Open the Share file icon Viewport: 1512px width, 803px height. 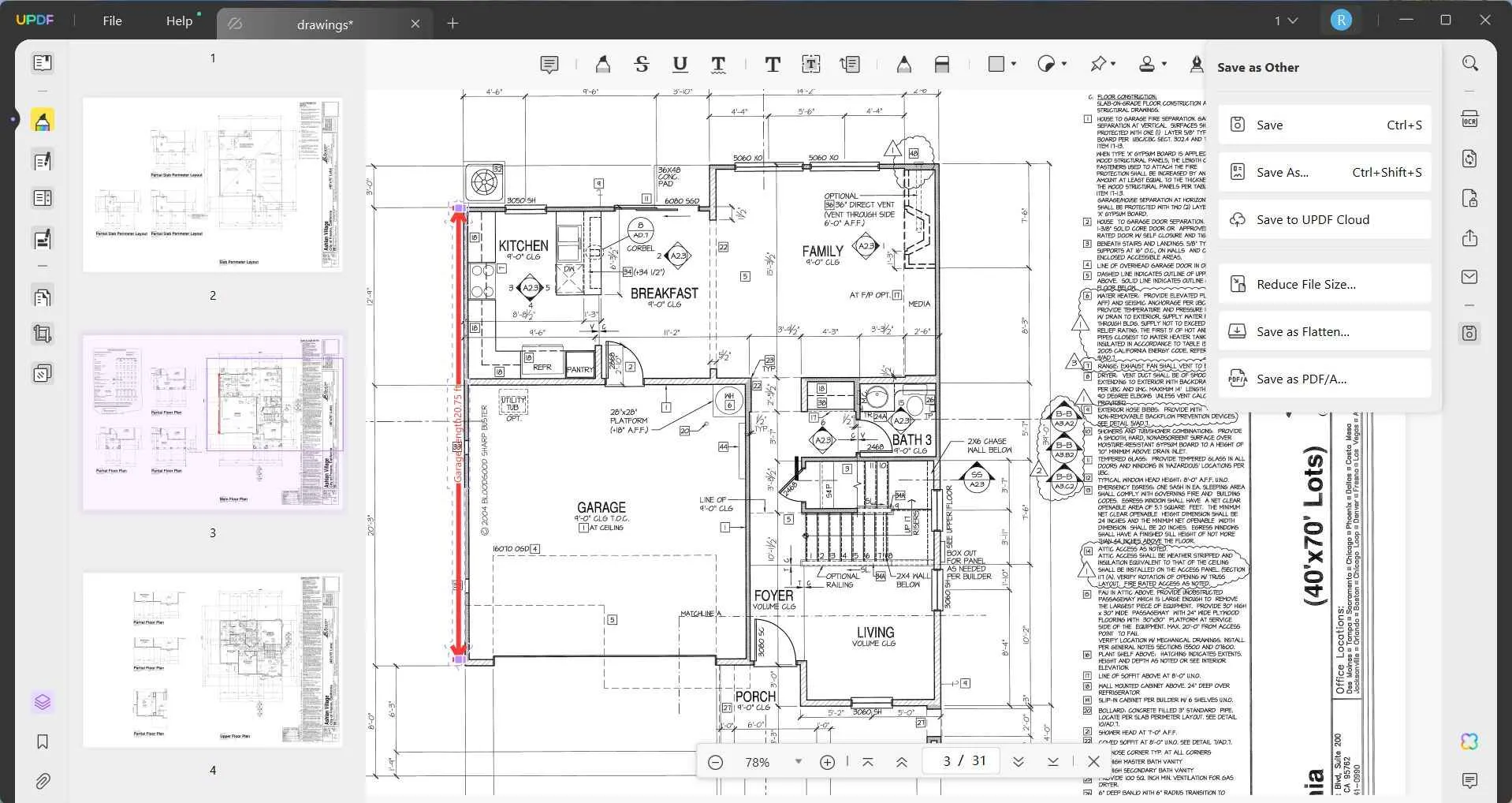(1469, 237)
